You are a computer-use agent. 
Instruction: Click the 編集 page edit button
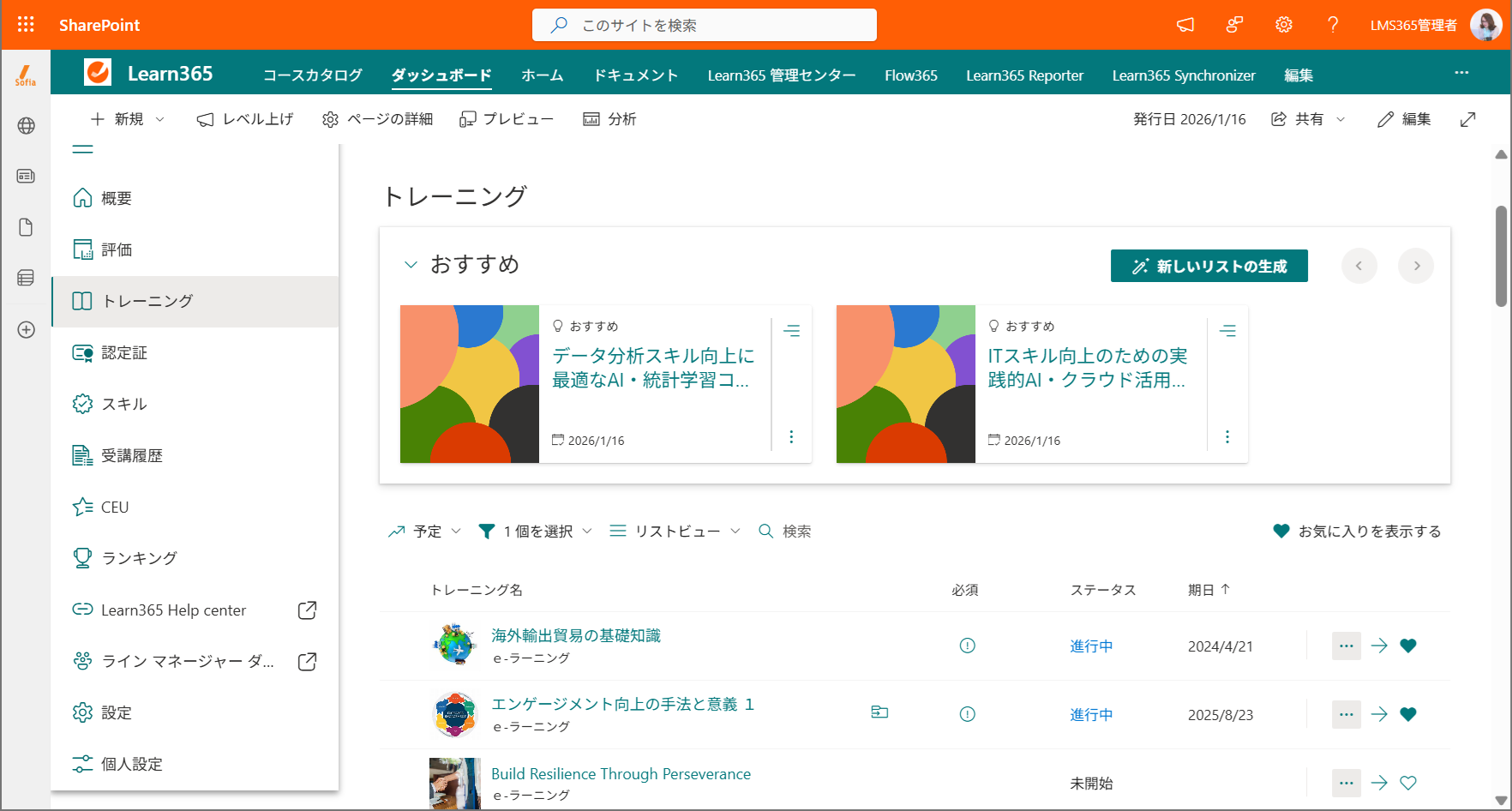click(x=1404, y=119)
